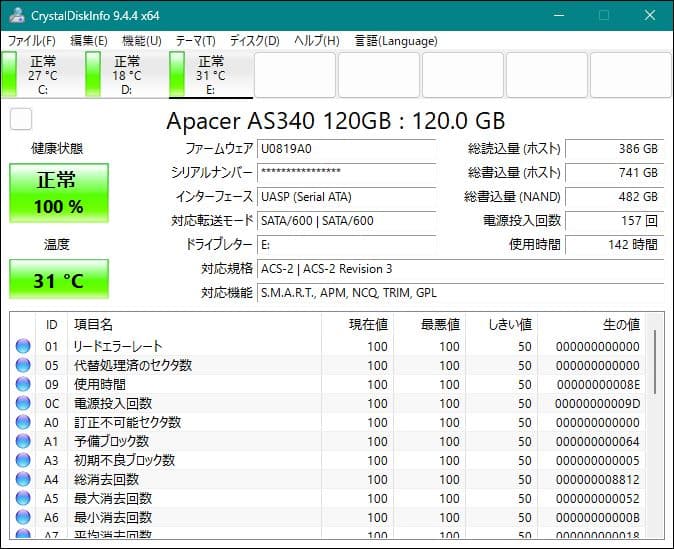The height and width of the screenshot is (549, 674).
Task: Click the transfer mode field SATA/600 | SATA/600
Action: point(346,221)
